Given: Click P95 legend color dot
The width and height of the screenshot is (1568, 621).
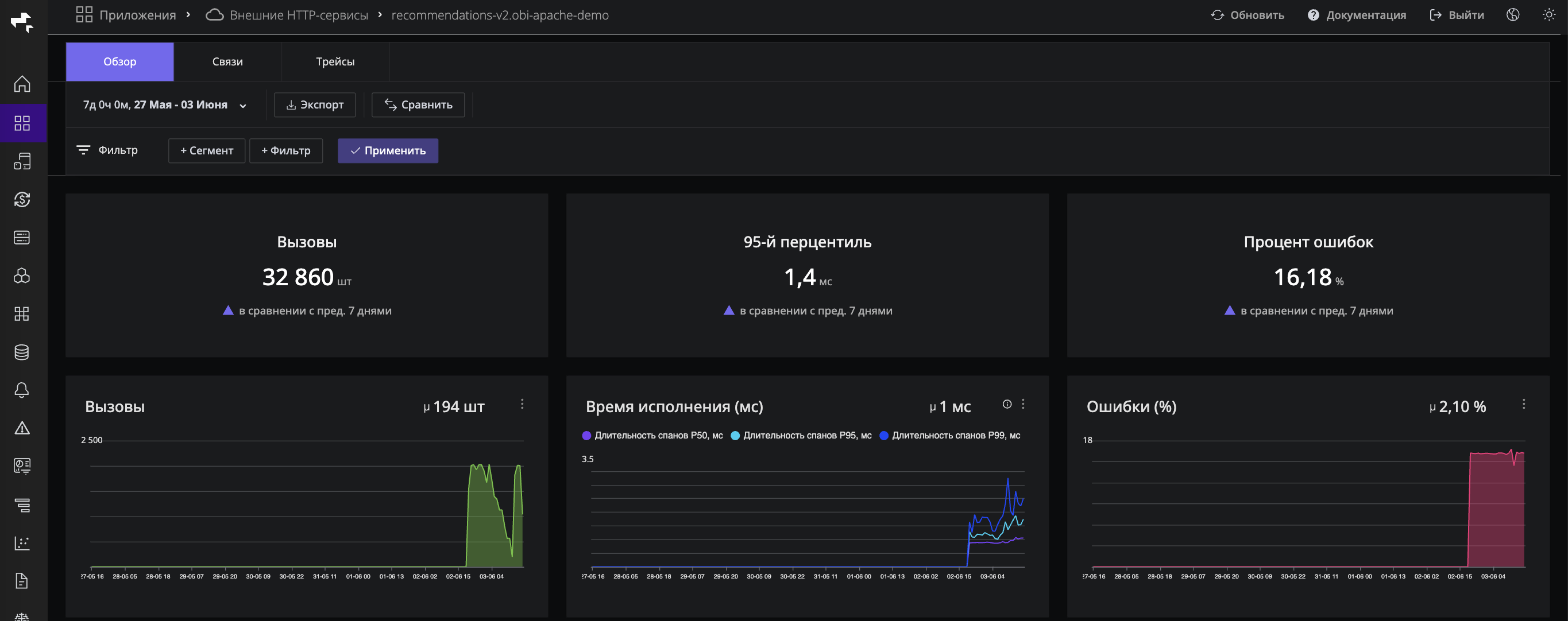Looking at the screenshot, I should (735, 436).
